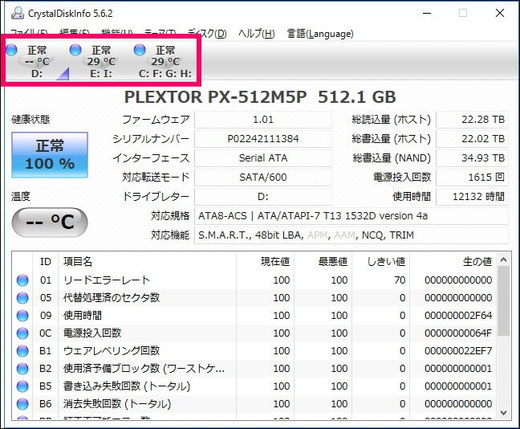
Task: Click the しきい値 column header
Action: [381, 262]
